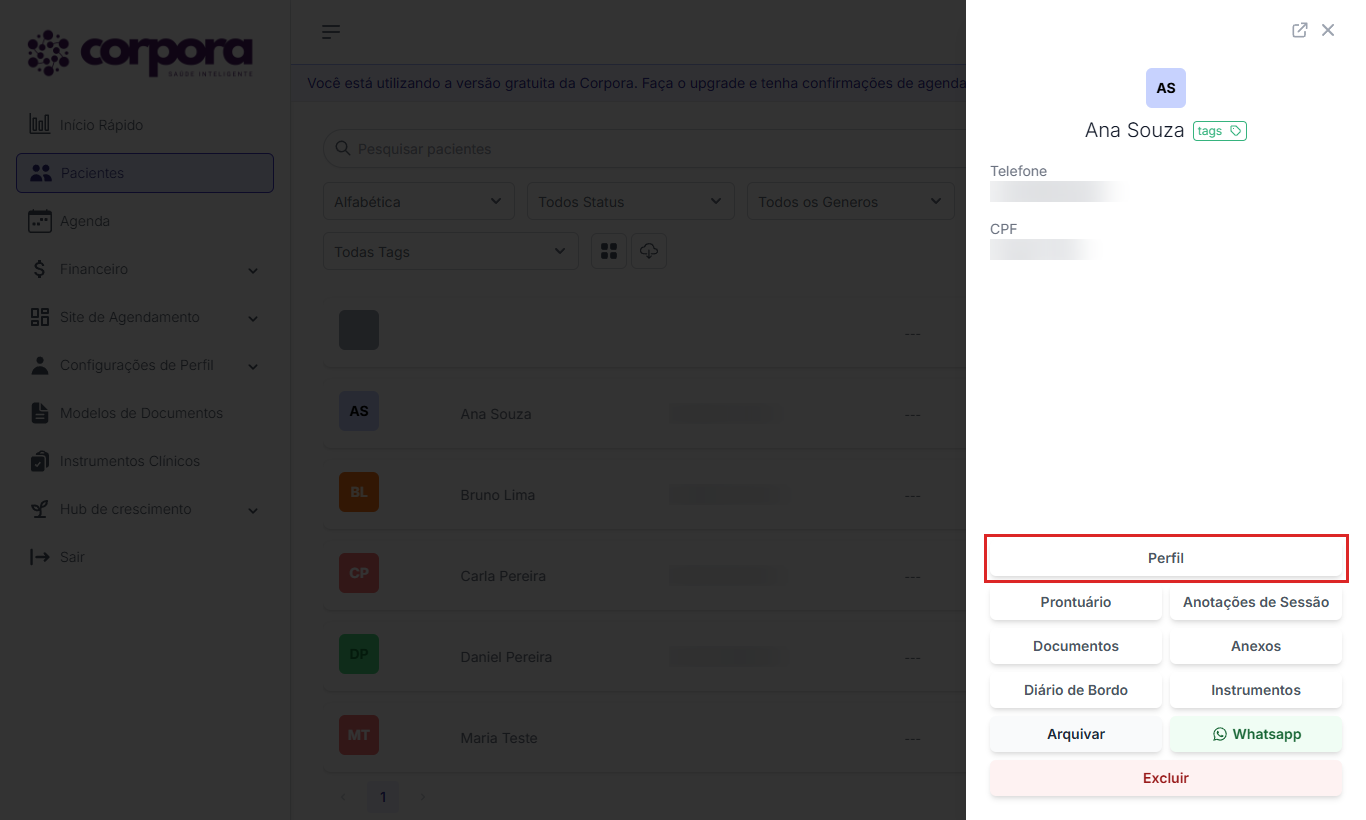The image size is (1366, 820).
Task: Switch to grid view of patients
Action: (x=609, y=251)
